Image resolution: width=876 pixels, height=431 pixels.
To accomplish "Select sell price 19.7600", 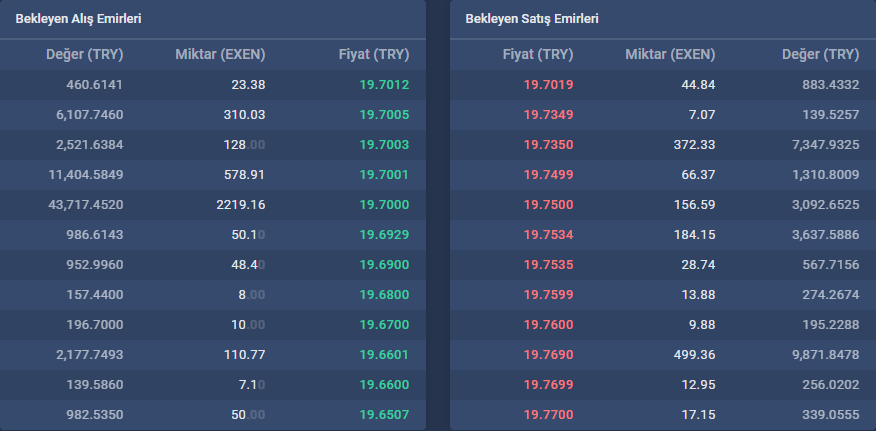I will click(549, 325).
